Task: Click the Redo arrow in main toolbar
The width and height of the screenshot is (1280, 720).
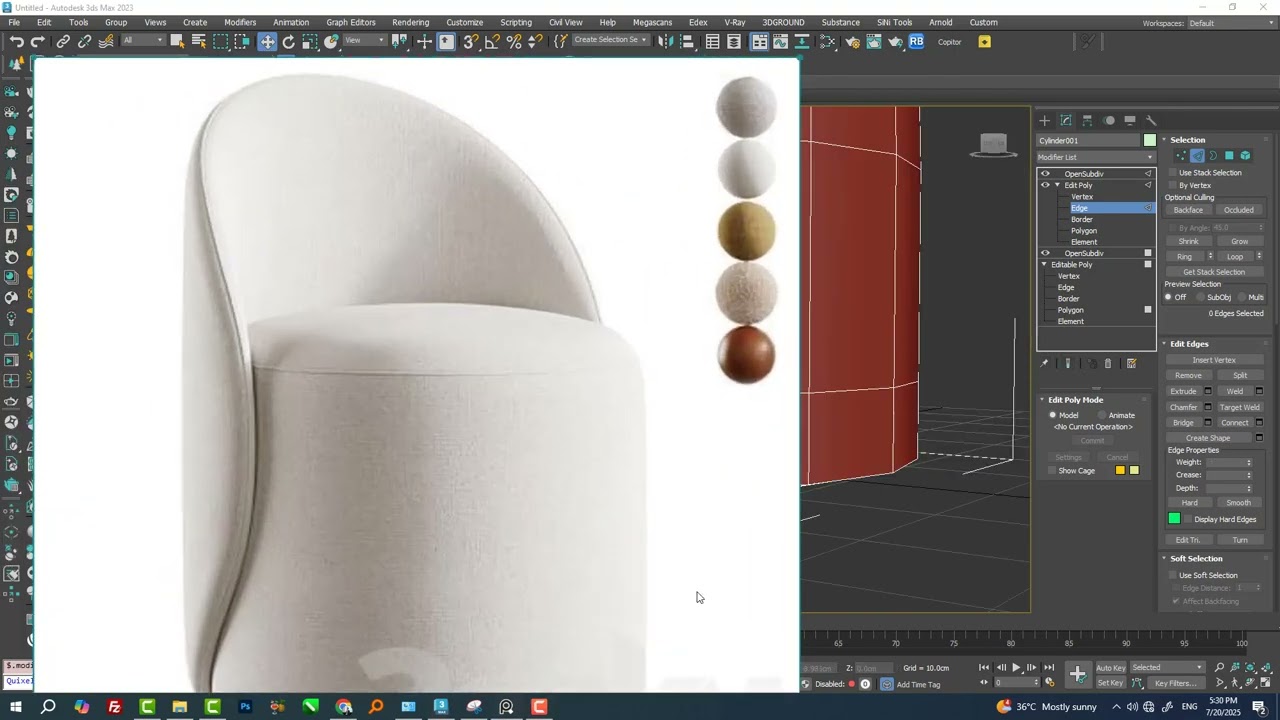Action: [x=37, y=41]
